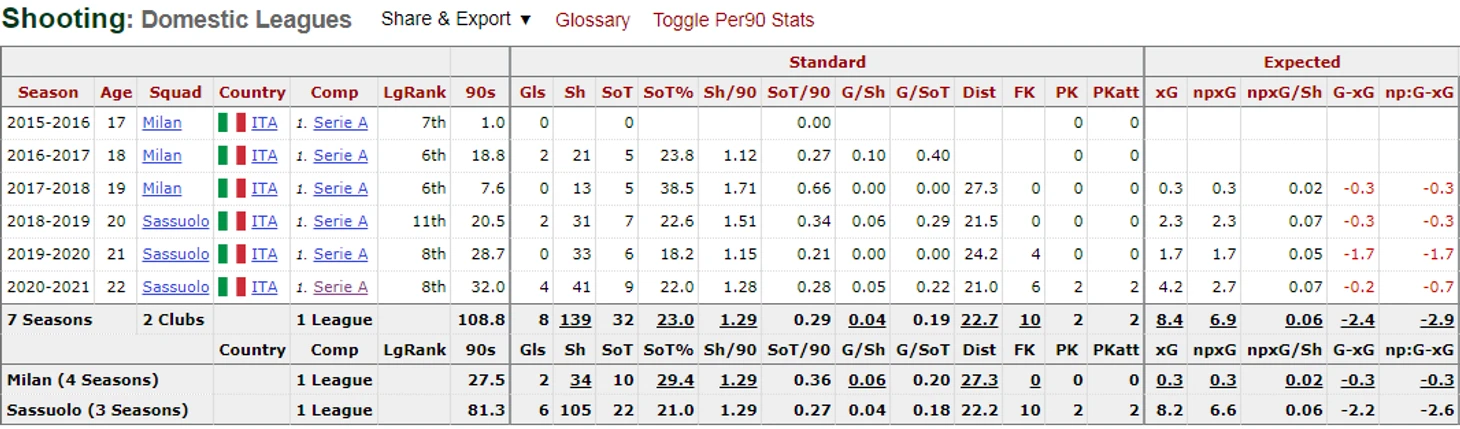
Task: Sort by the xG column header
Action: click(x=1166, y=92)
